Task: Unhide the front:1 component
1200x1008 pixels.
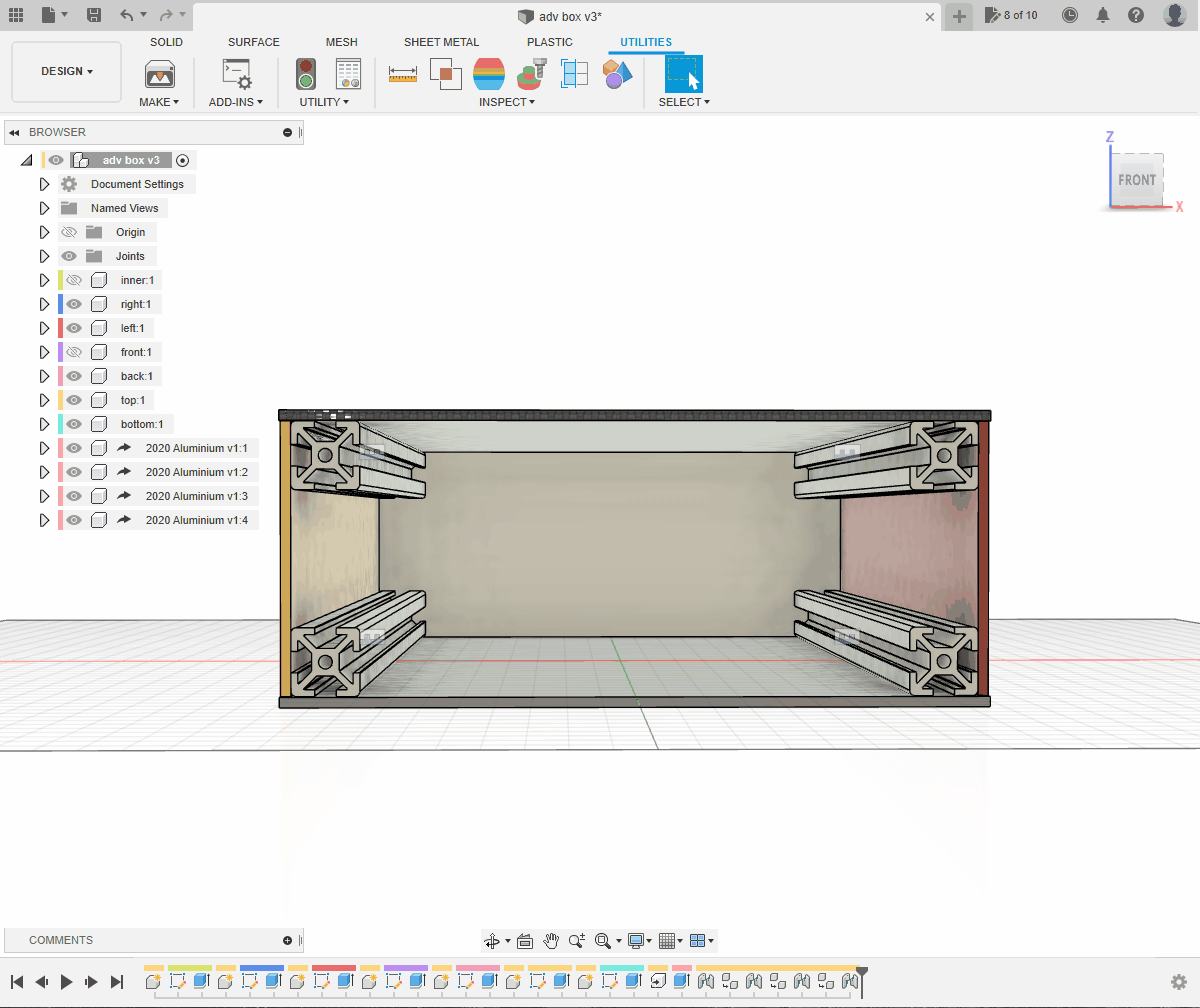Action: (74, 352)
